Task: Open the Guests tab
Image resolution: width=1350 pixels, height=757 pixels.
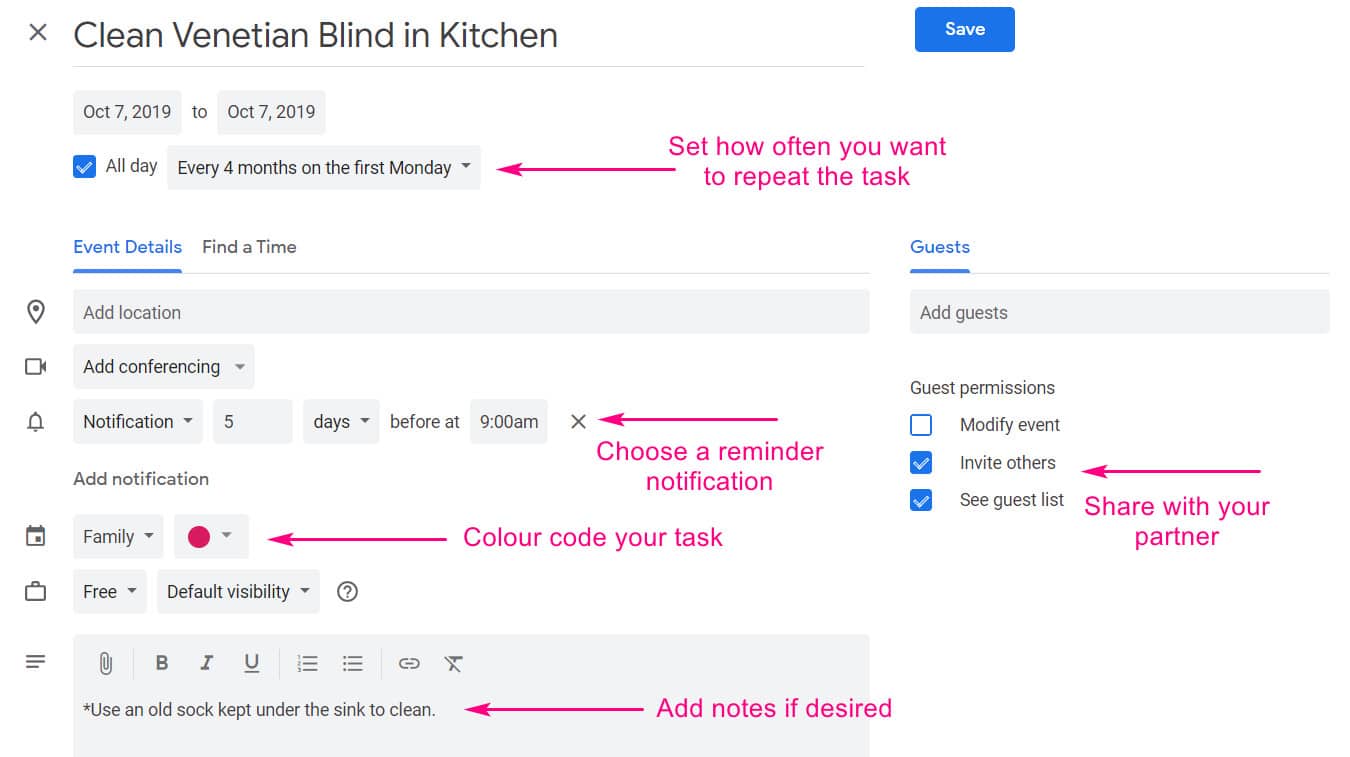Action: coord(939,247)
